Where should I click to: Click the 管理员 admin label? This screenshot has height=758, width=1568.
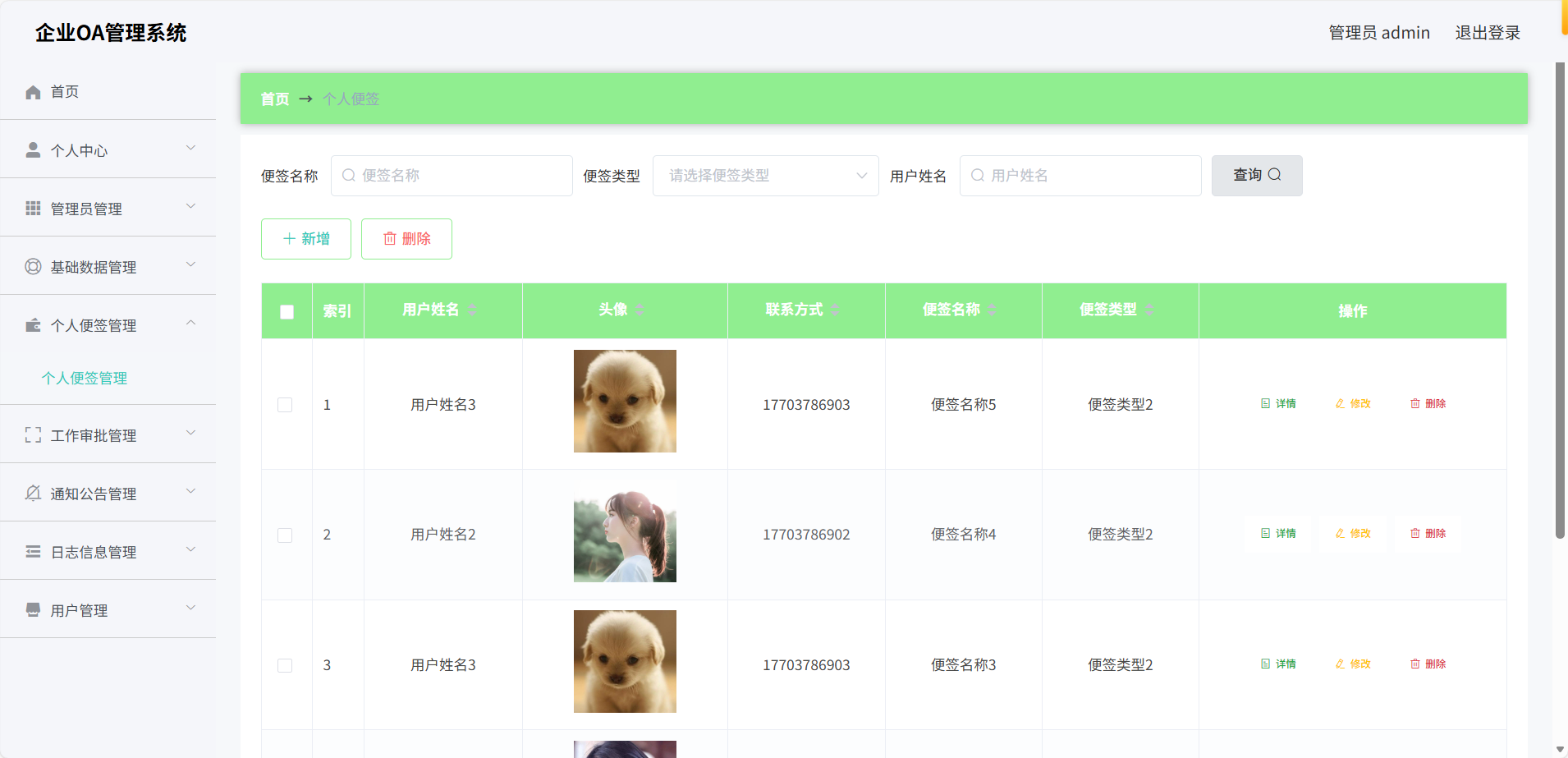(1379, 33)
